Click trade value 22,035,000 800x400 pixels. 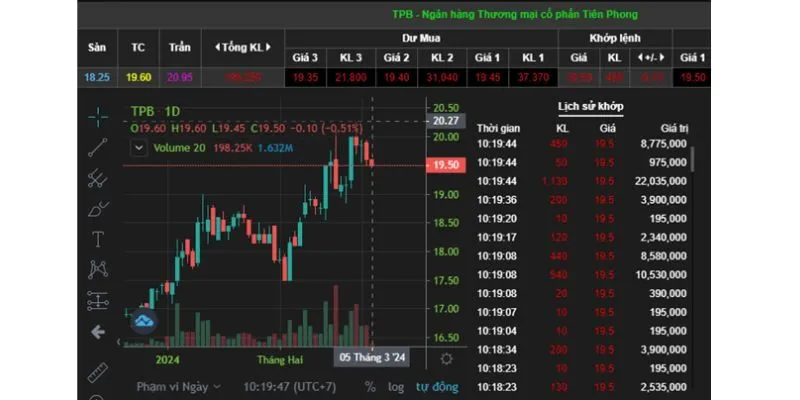pyautogui.click(x=660, y=181)
